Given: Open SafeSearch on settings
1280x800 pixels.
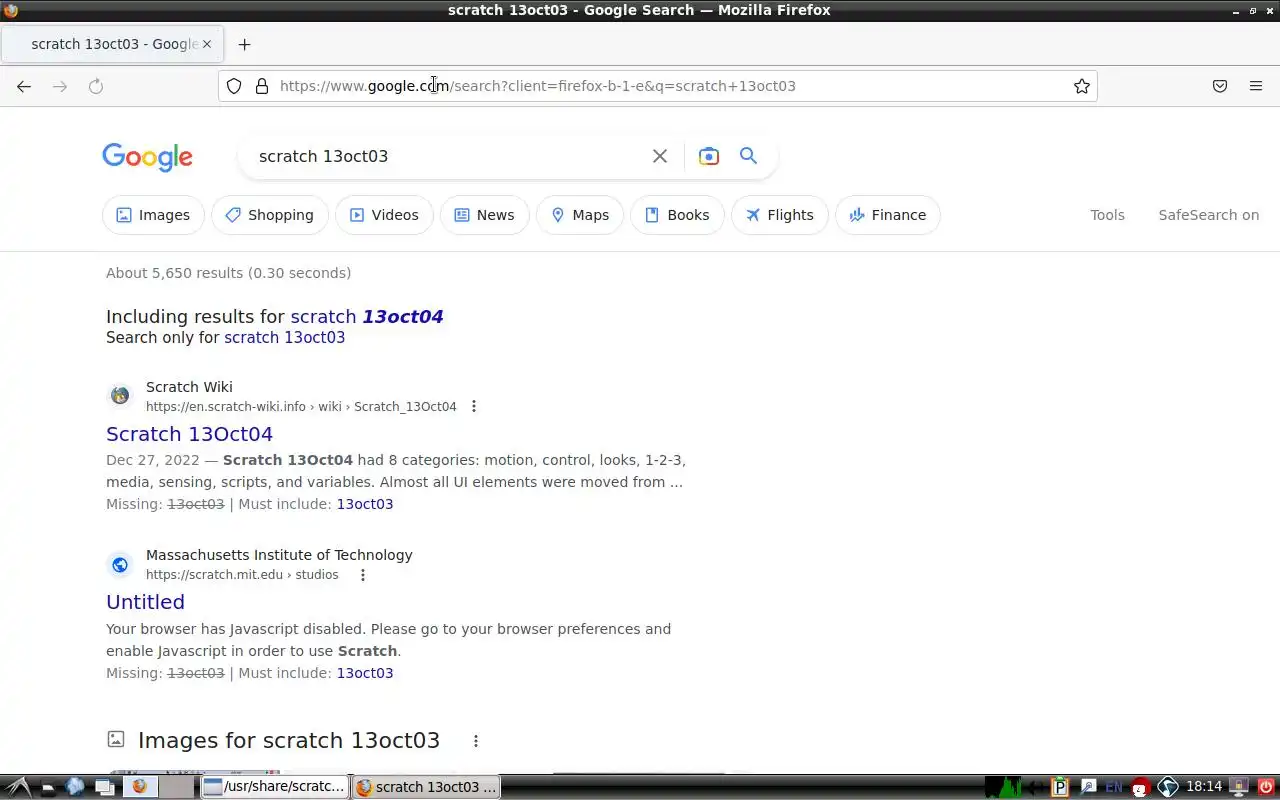Looking at the screenshot, I should [1208, 215].
